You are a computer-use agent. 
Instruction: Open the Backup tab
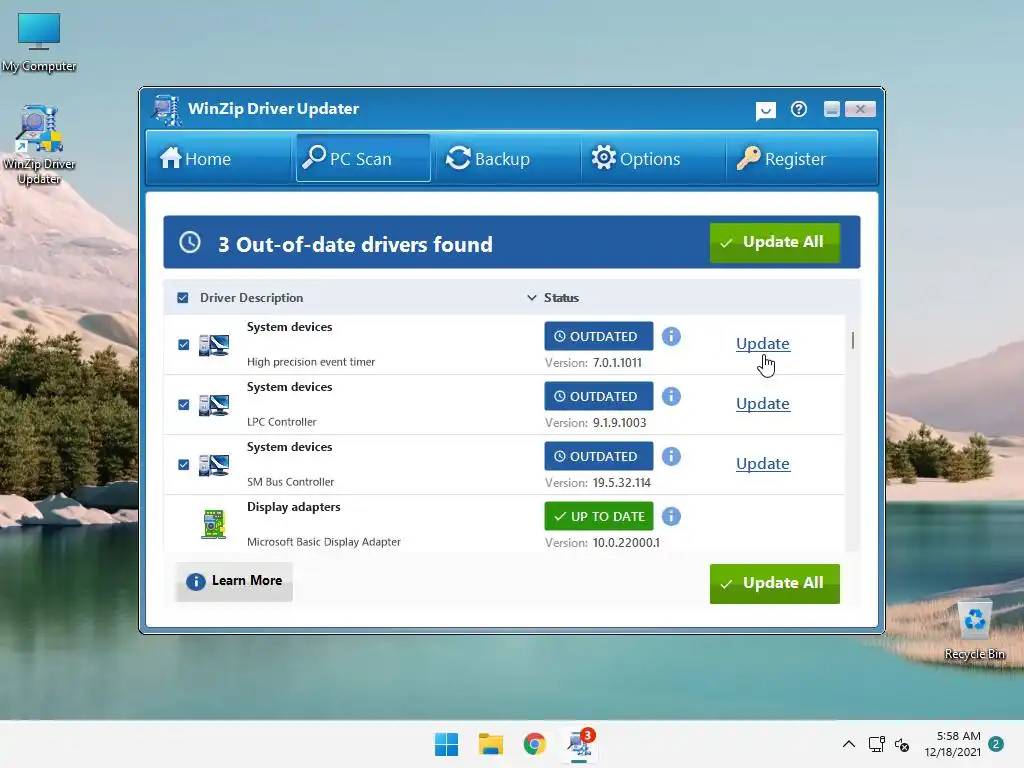point(506,158)
